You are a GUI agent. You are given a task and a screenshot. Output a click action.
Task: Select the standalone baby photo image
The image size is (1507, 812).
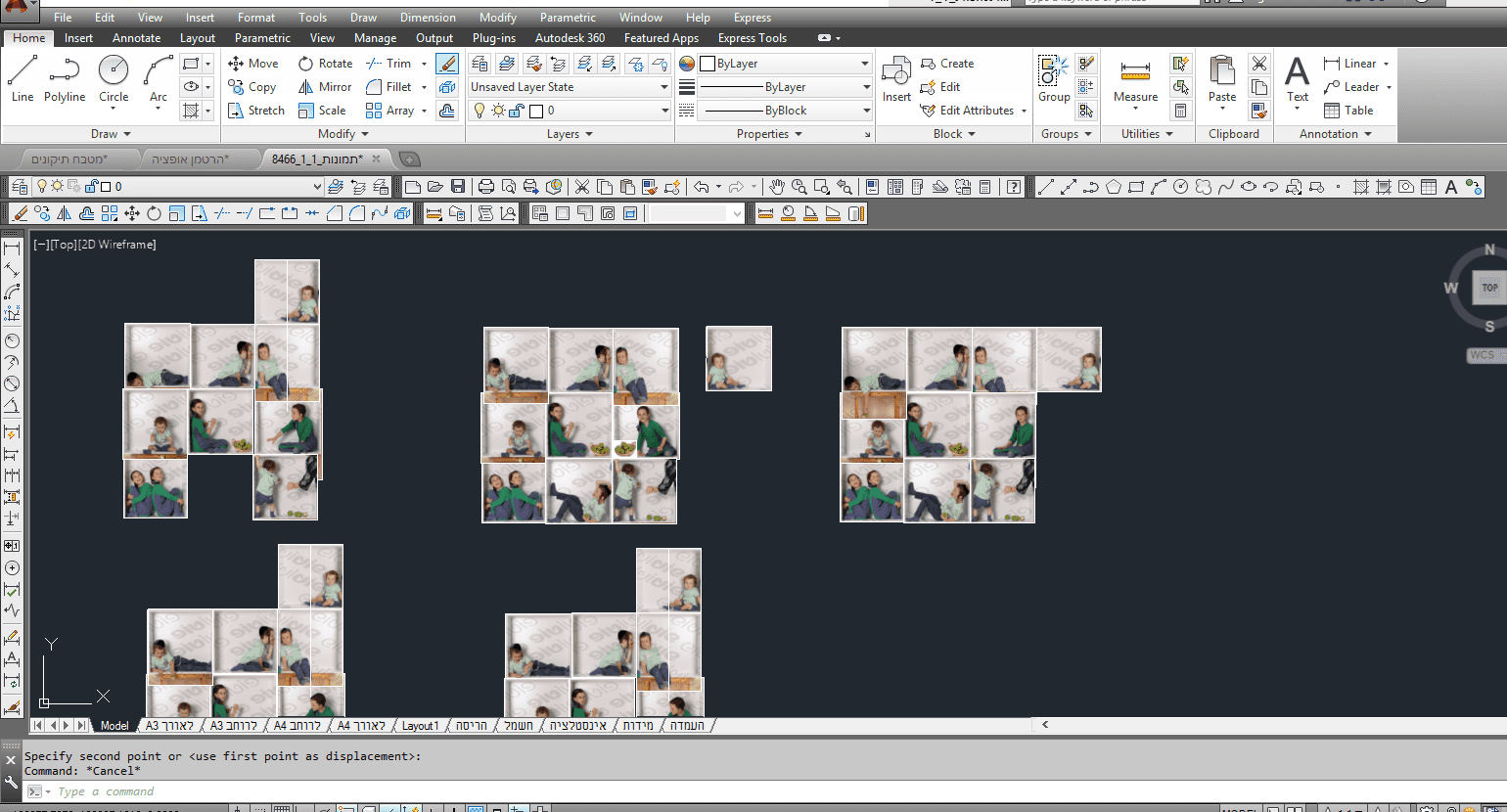point(739,358)
